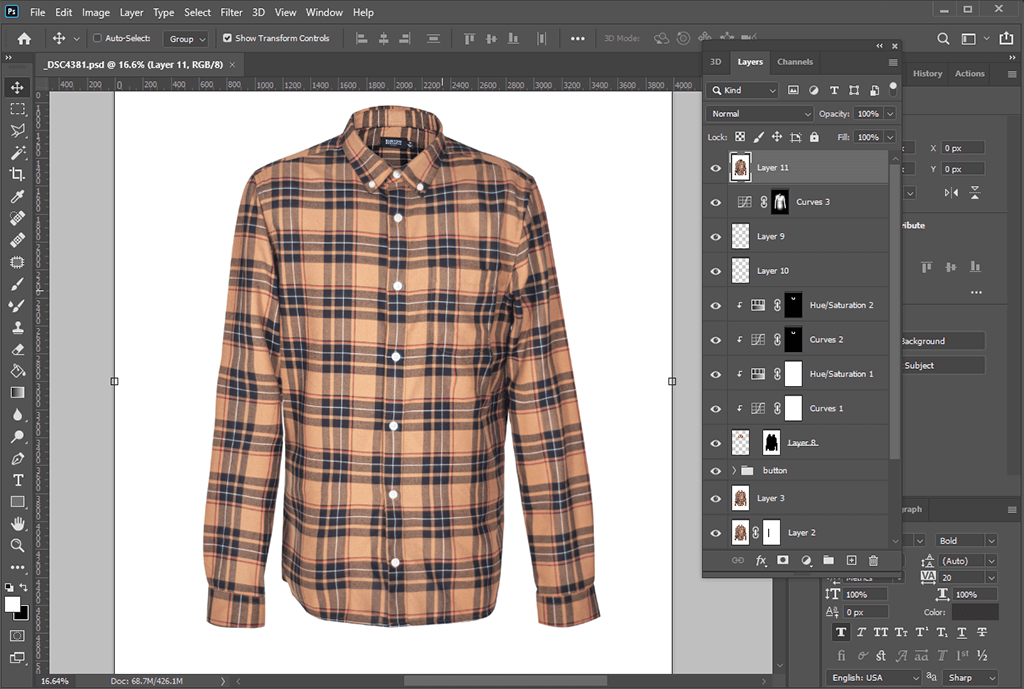Create a new layer icon

pyautogui.click(x=851, y=560)
